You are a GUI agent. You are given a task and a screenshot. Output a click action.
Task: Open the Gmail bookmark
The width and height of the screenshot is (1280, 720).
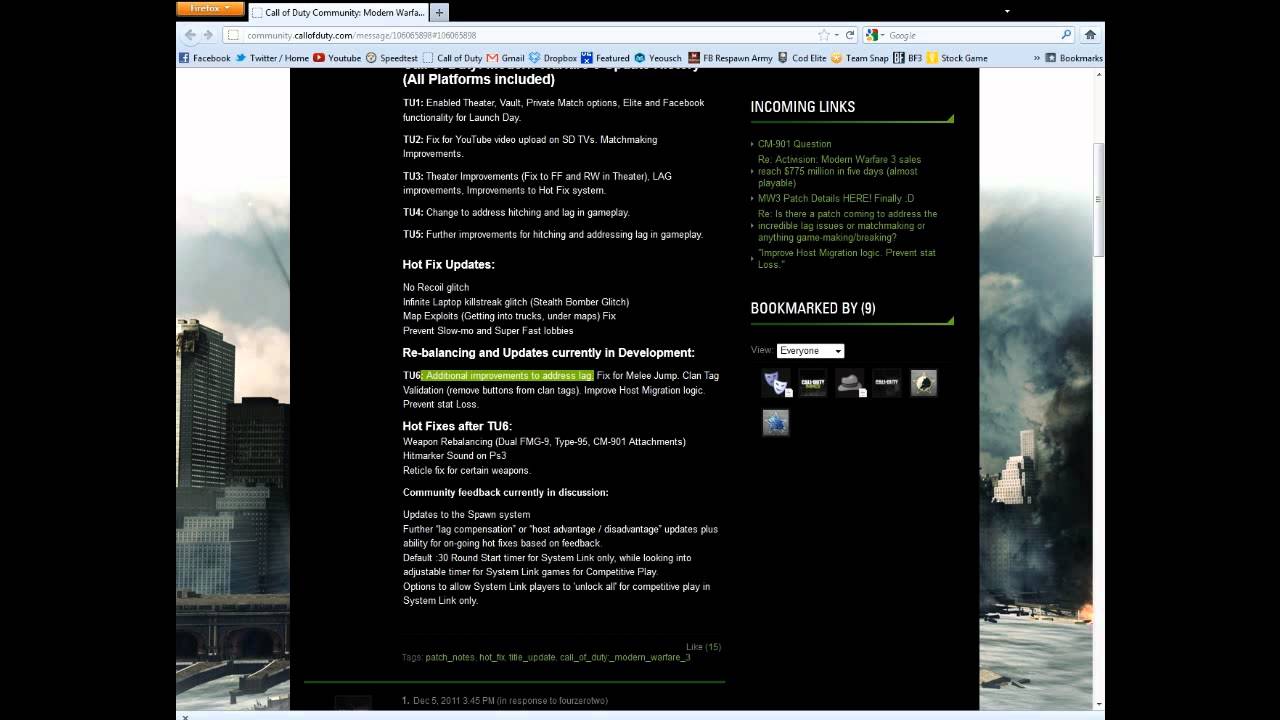(506, 58)
